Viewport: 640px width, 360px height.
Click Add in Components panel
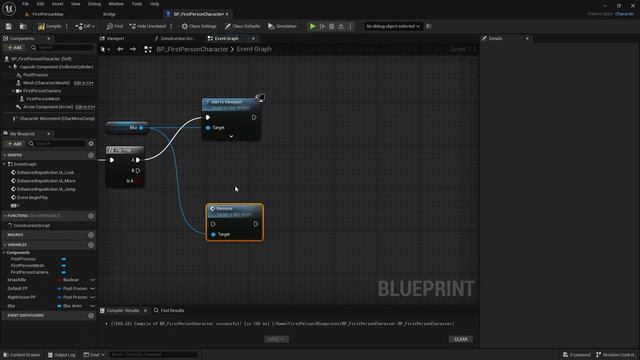(x=15, y=48)
